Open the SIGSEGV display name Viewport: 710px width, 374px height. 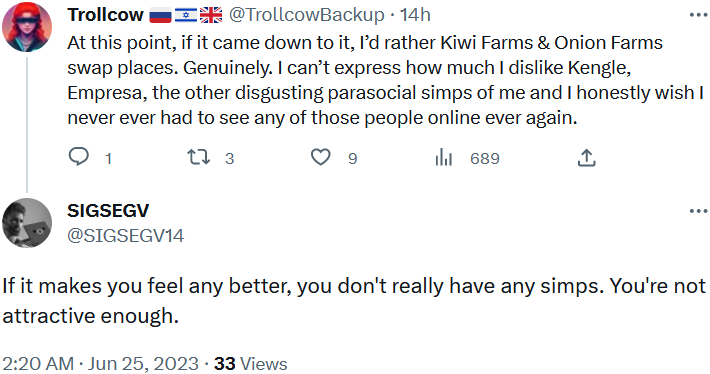108,211
